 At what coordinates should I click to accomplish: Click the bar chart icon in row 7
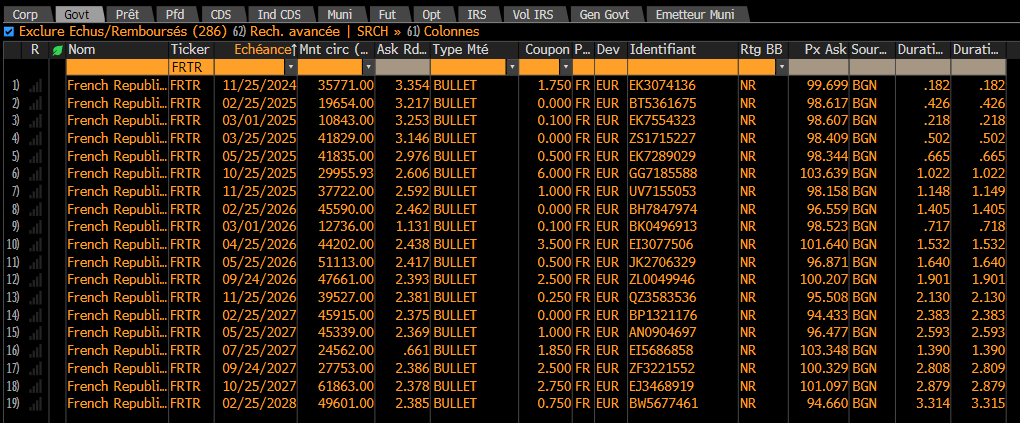coord(35,191)
